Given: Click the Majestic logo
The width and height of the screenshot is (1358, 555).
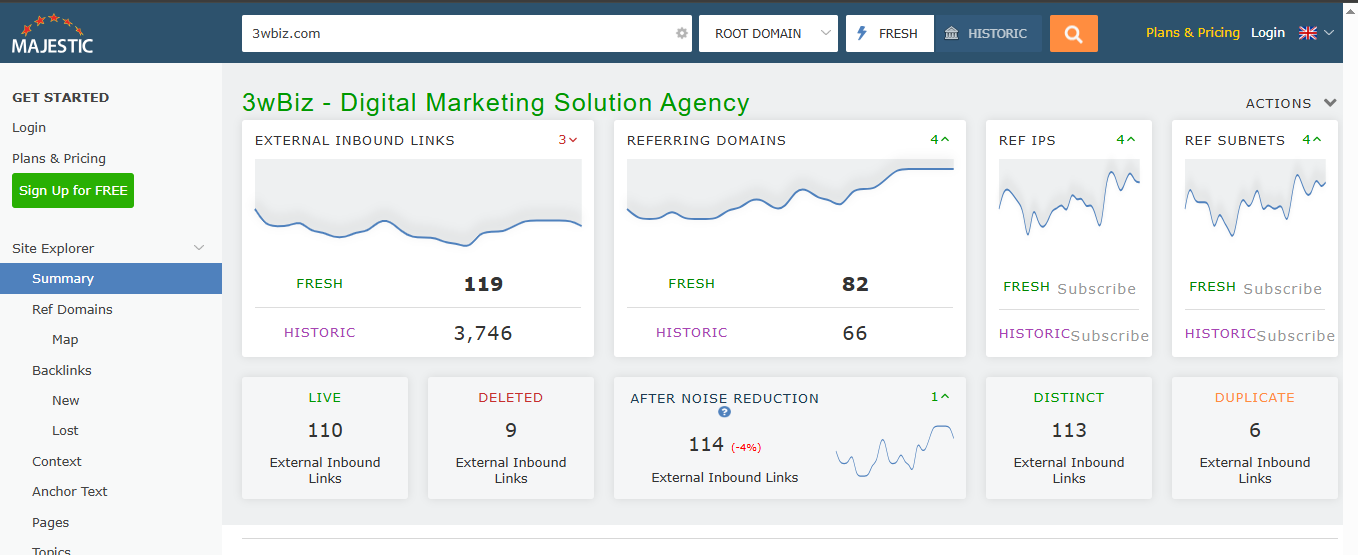Looking at the screenshot, I should pos(52,33).
